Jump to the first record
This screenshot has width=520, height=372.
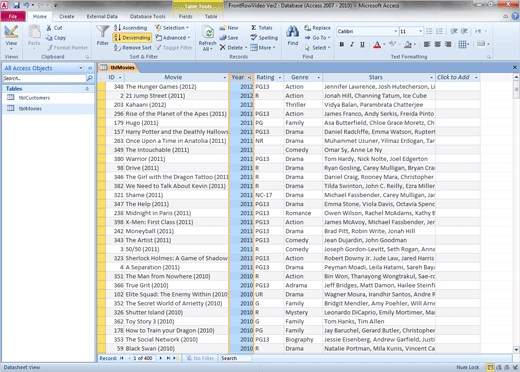tap(122, 358)
